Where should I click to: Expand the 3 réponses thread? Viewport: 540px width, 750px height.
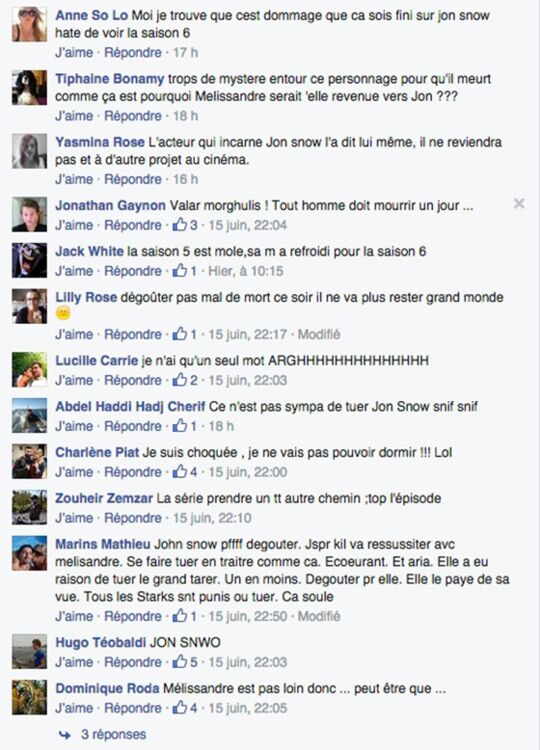113,734
